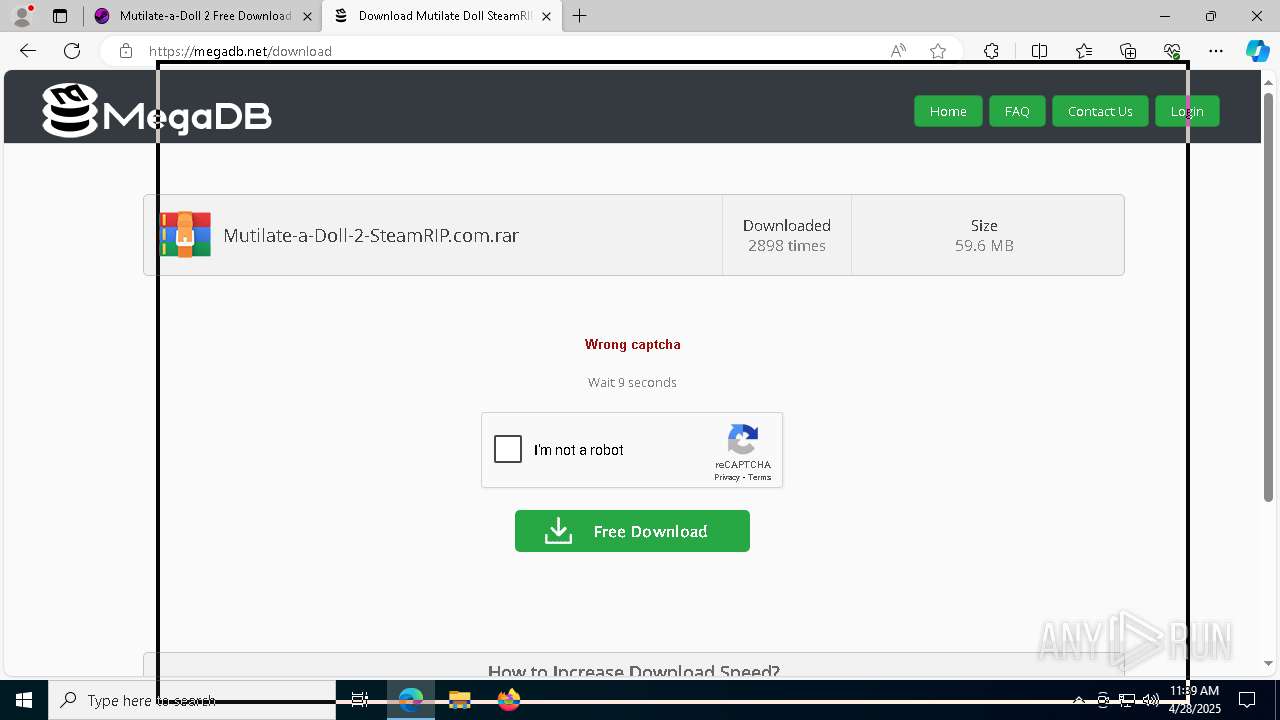Image resolution: width=1280 pixels, height=720 pixels.
Task: Open the taskbar clock and date
Action: (1194, 700)
